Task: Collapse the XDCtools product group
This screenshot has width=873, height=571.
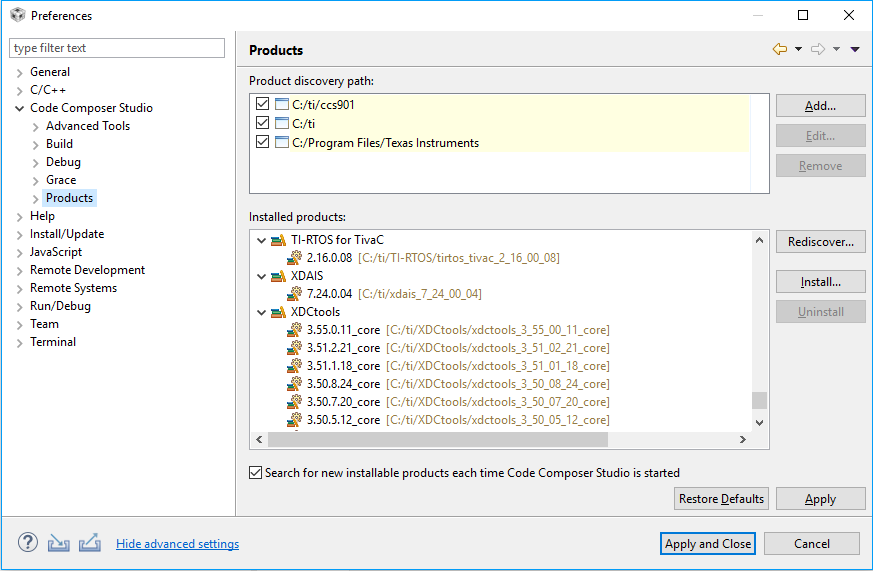Action: (x=261, y=312)
